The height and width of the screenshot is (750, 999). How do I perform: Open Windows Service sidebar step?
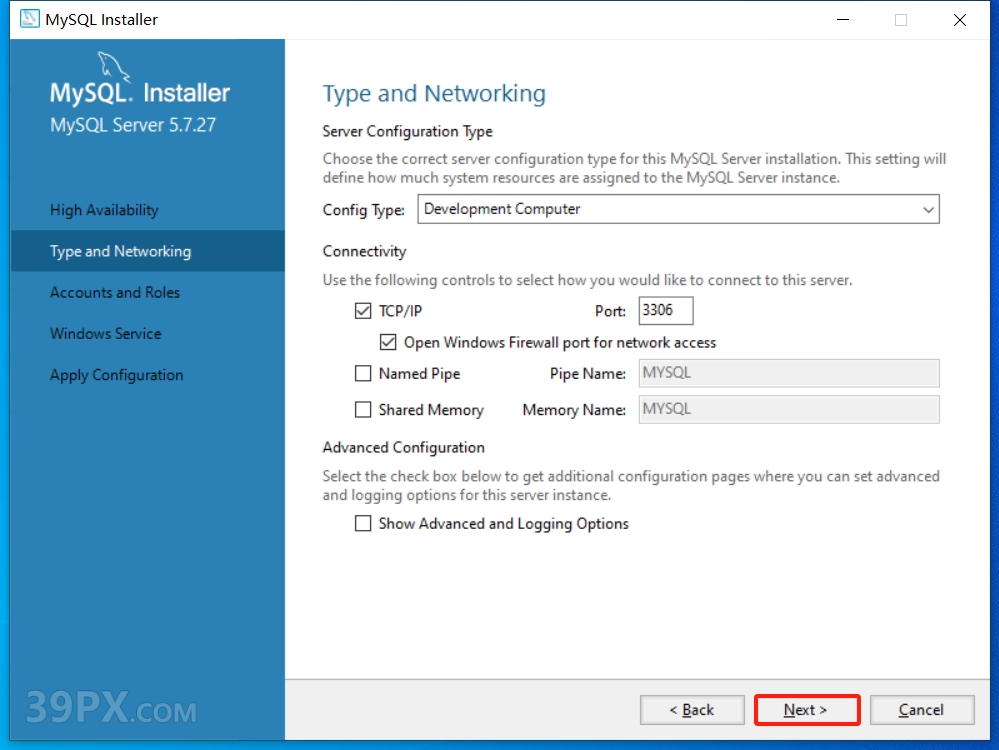pyautogui.click(x=105, y=334)
